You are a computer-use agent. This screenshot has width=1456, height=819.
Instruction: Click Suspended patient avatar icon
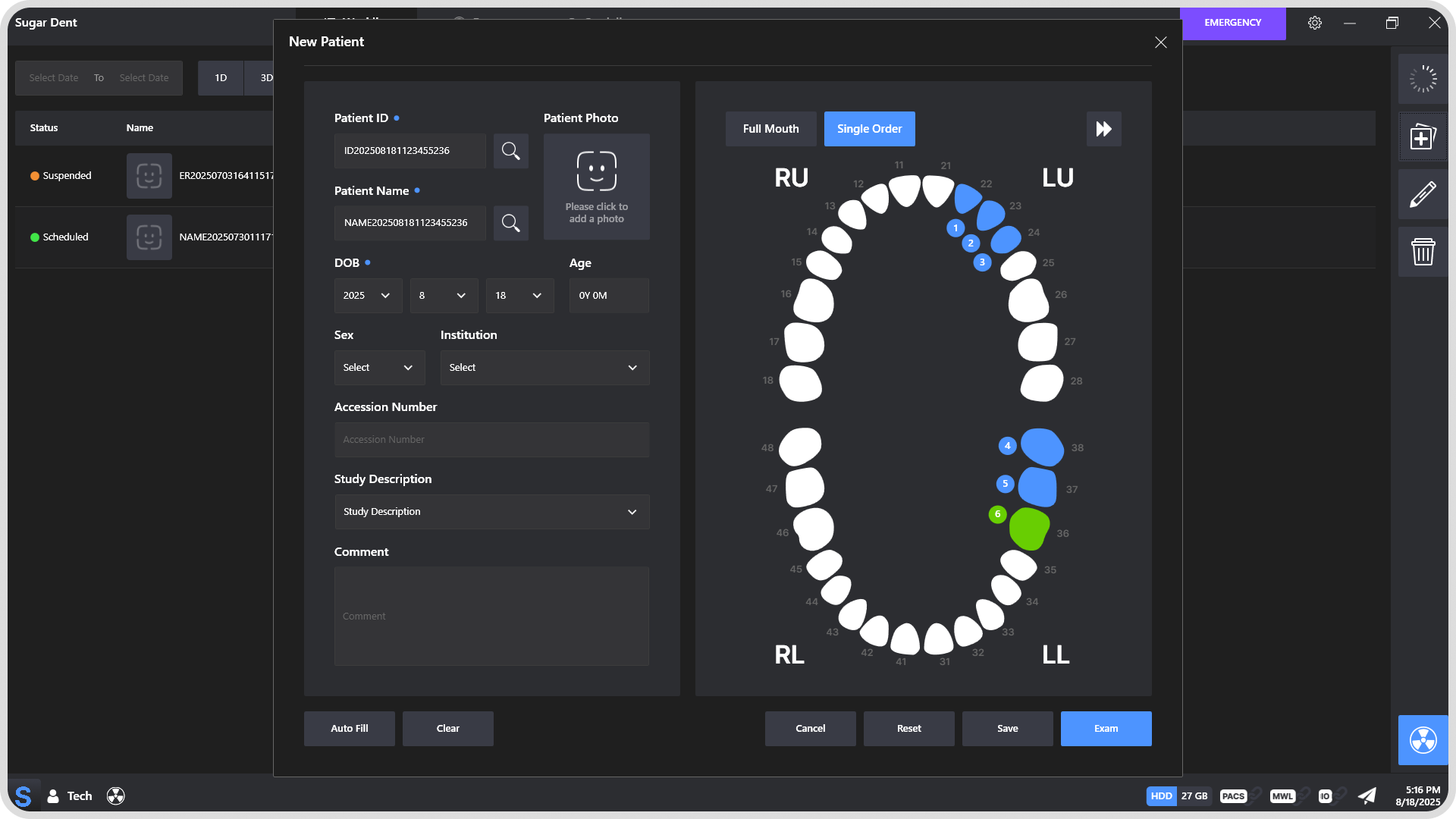(149, 176)
